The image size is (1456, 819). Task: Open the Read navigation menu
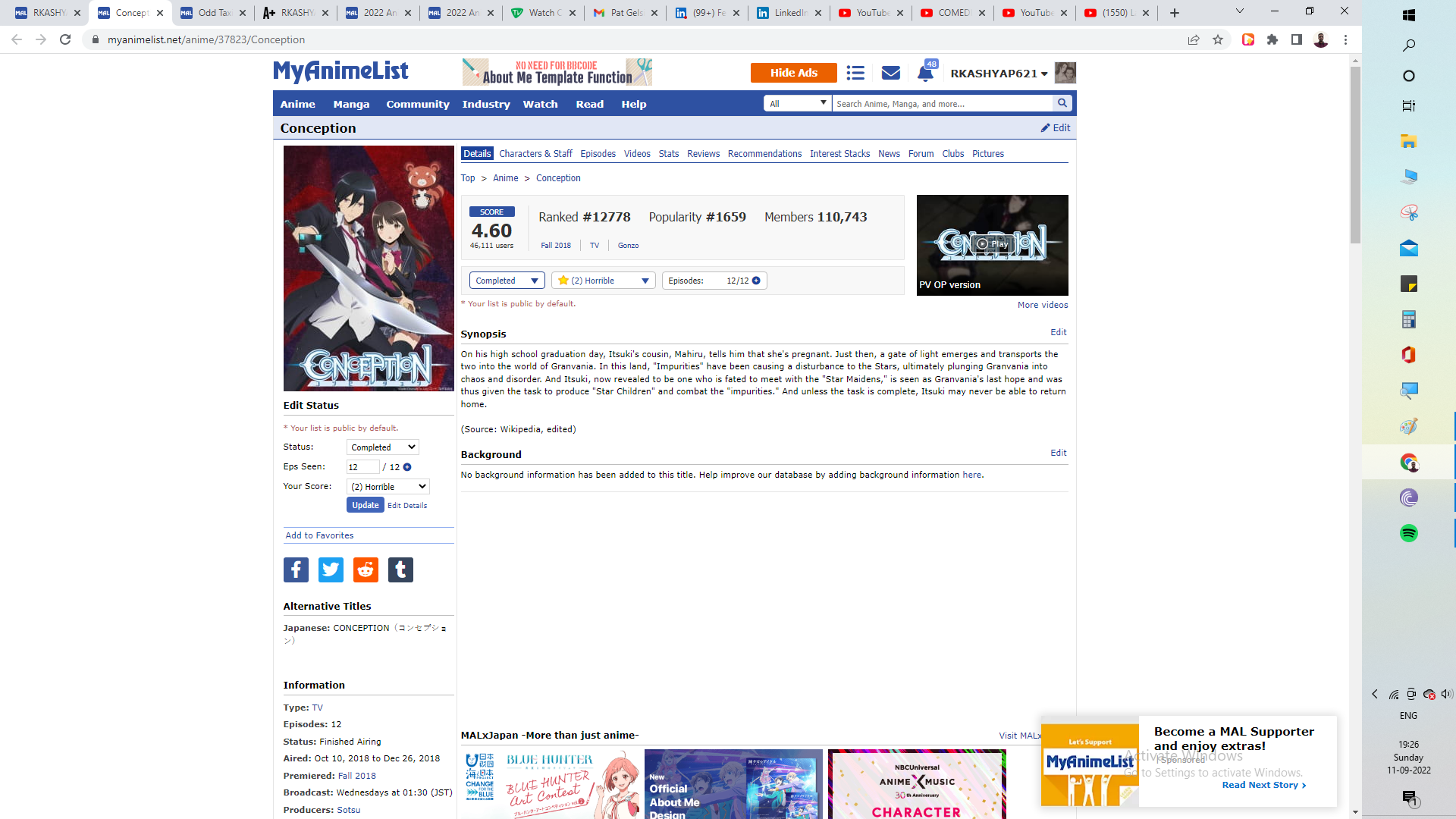pyautogui.click(x=589, y=104)
